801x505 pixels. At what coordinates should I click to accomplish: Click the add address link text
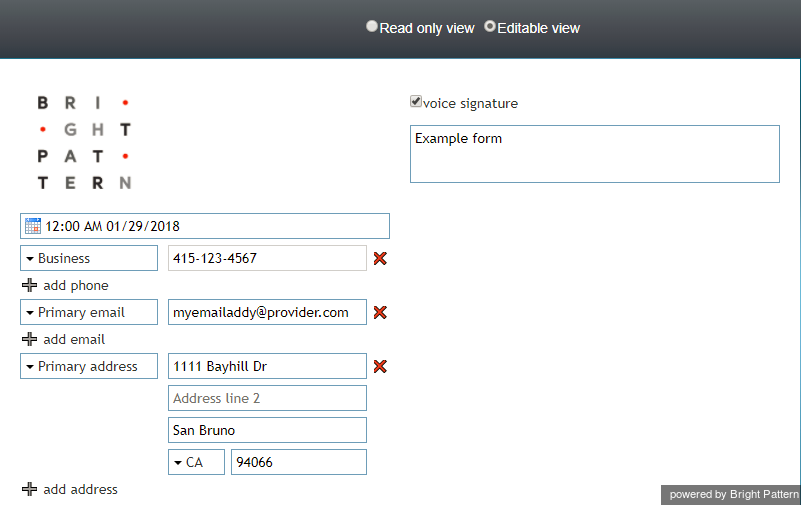(80, 489)
